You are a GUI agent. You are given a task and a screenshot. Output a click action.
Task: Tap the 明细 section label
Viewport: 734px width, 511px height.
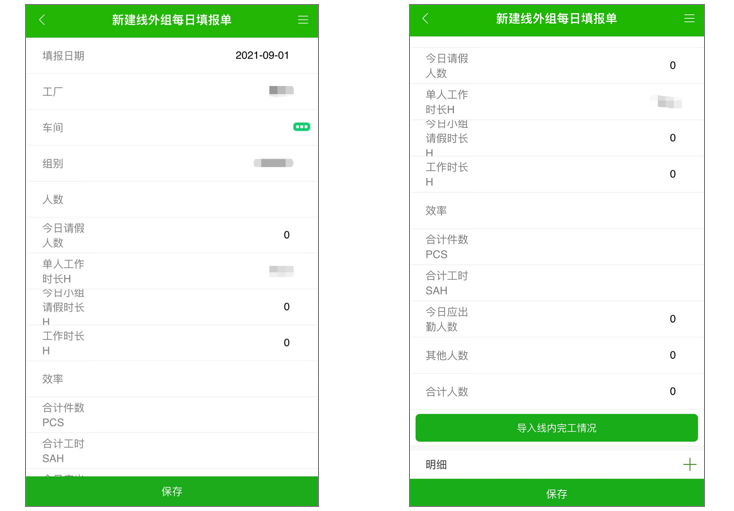[x=436, y=465]
